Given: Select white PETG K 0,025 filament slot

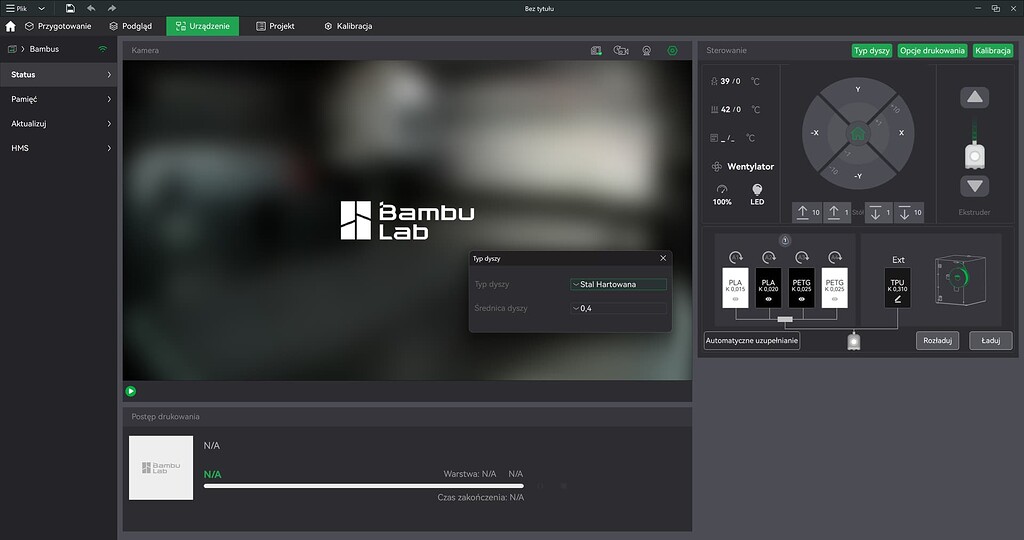Looking at the screenshot, I should tap(835, 287).
